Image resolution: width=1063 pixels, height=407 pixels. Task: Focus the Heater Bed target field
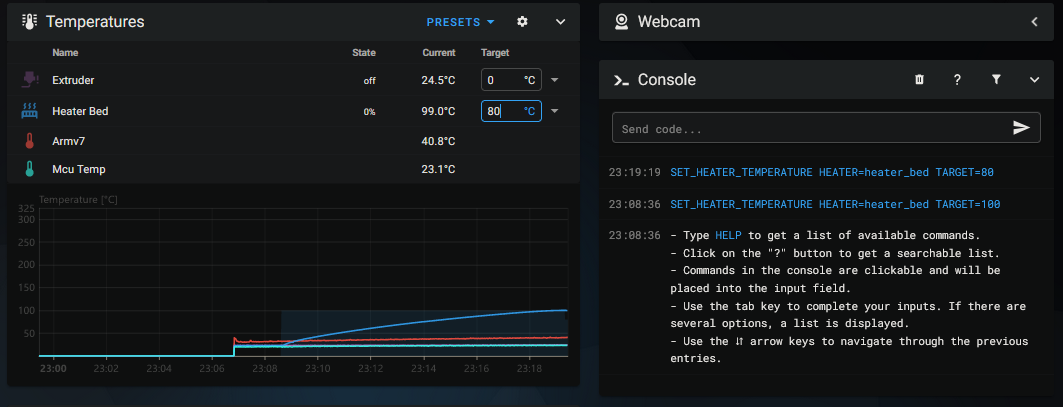pos(502,111)
